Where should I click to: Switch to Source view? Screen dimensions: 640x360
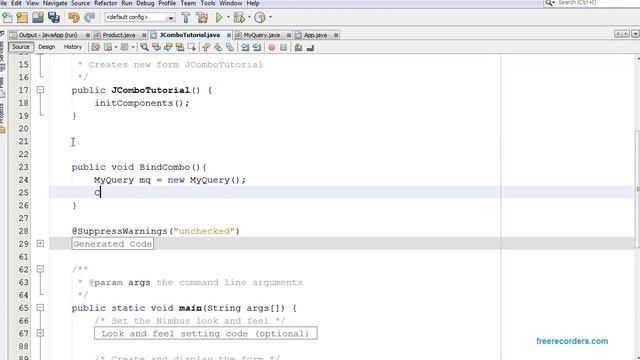click(21, 47)
